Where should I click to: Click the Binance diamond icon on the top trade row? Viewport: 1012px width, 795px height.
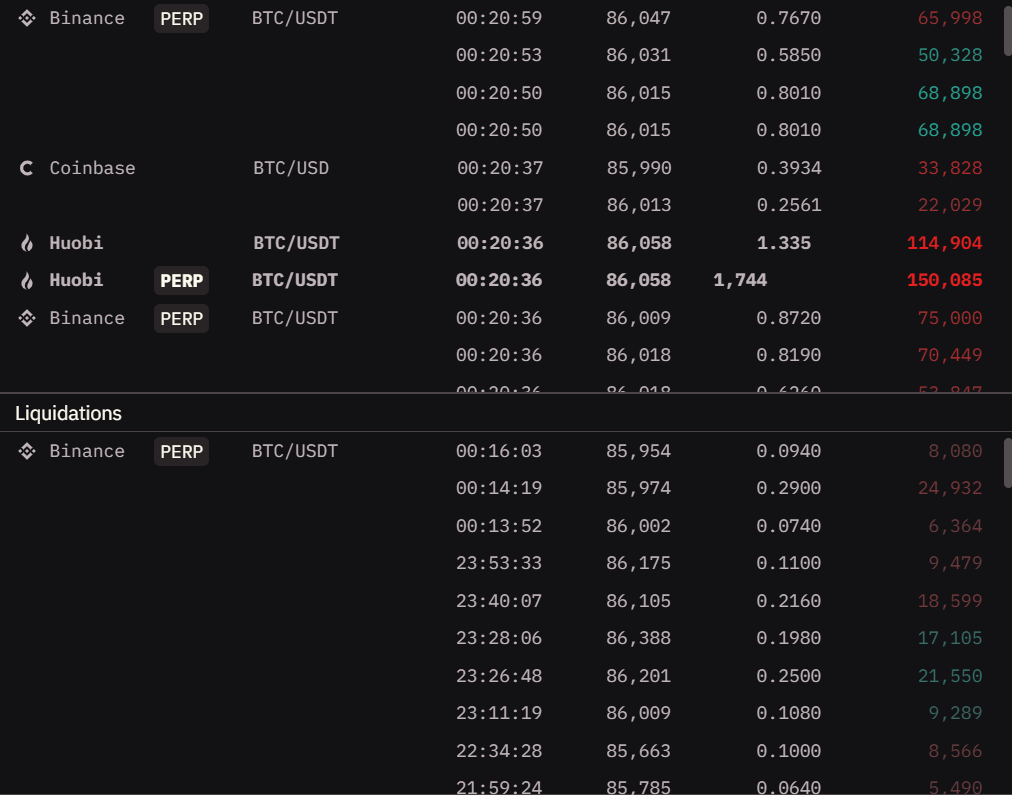coord(25,17)
